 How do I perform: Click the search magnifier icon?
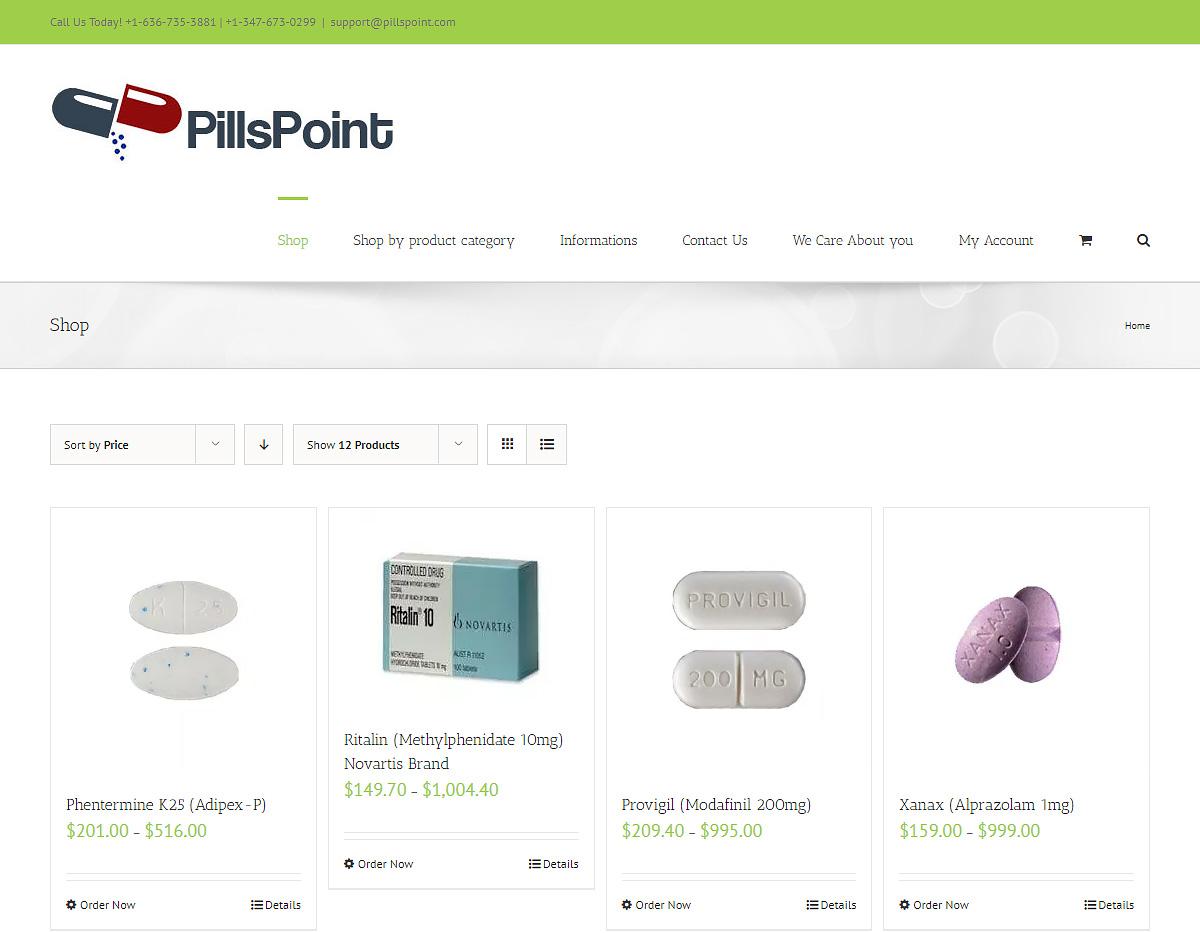[1143, 240]
